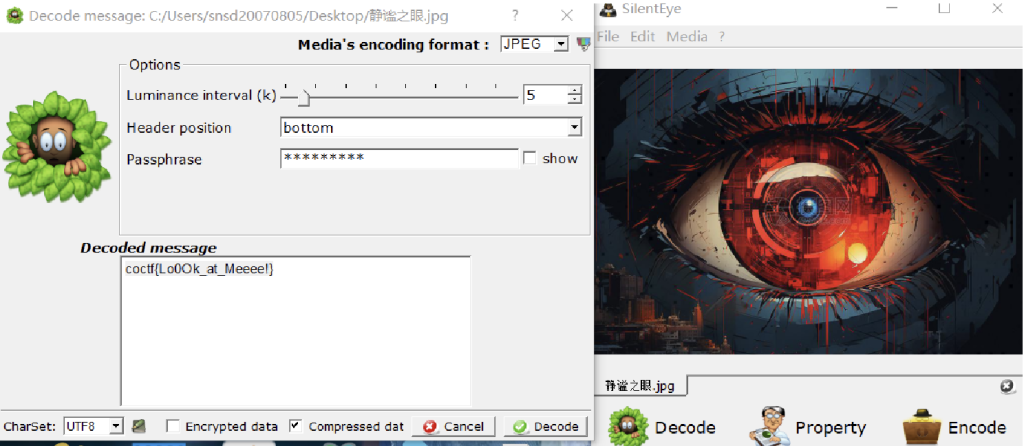Open the Property tool icon
Screen dimensions: 1024x446
[x=769, y=427]
